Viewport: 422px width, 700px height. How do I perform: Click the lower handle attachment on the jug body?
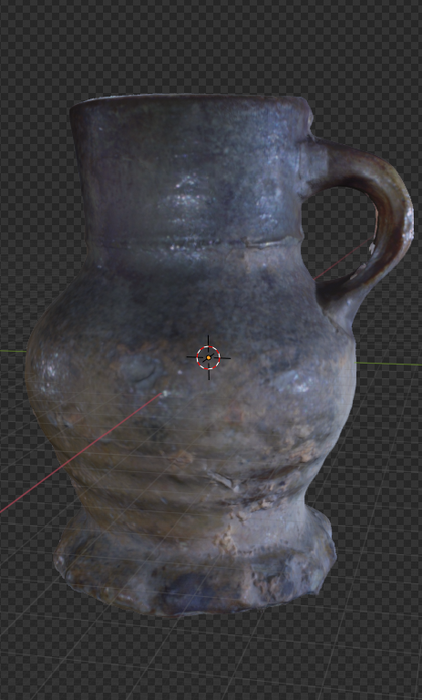pos(336,308)
